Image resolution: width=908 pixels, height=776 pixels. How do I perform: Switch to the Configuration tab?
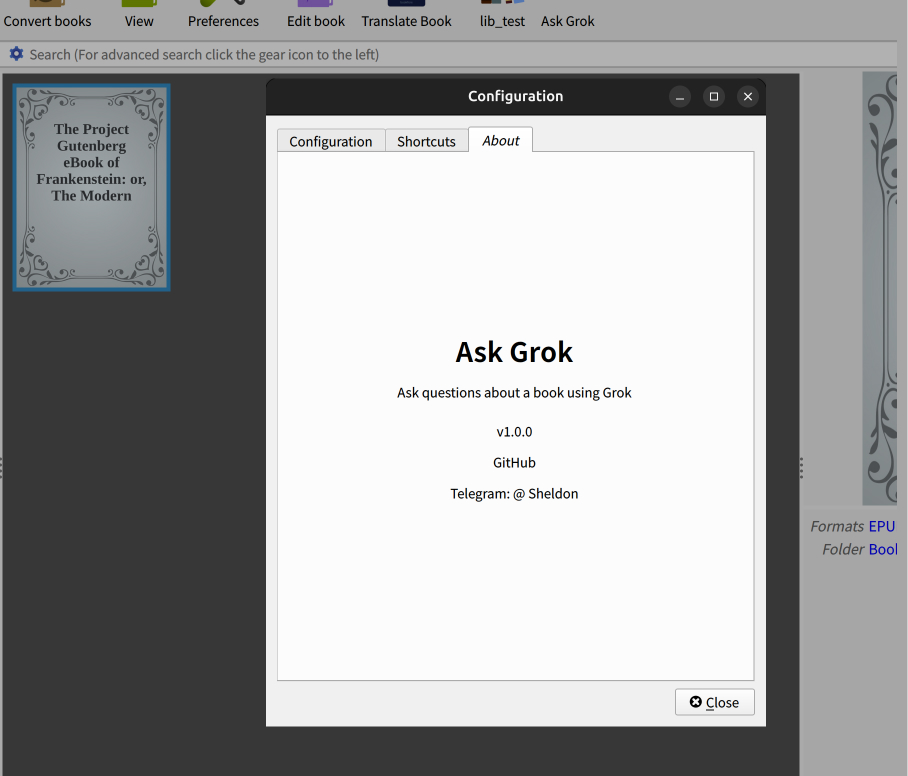(331, 141)
